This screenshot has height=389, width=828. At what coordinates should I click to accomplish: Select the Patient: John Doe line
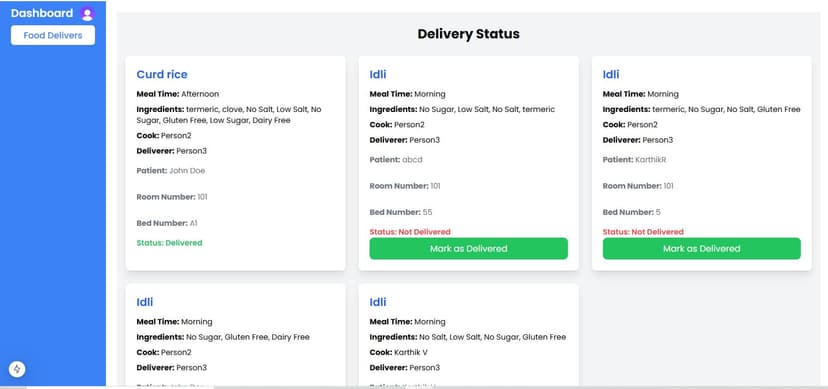pyautogui.click(x=171, y=170)
